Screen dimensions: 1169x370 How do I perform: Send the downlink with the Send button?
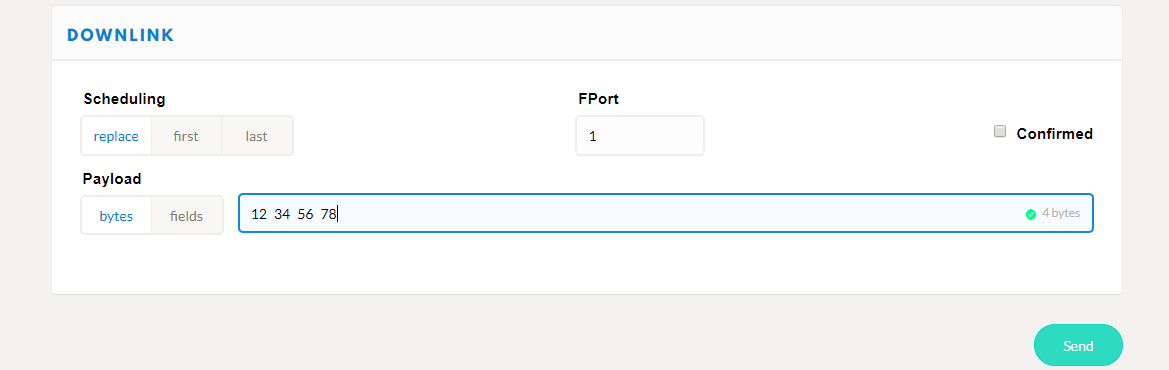point(1078,345)
